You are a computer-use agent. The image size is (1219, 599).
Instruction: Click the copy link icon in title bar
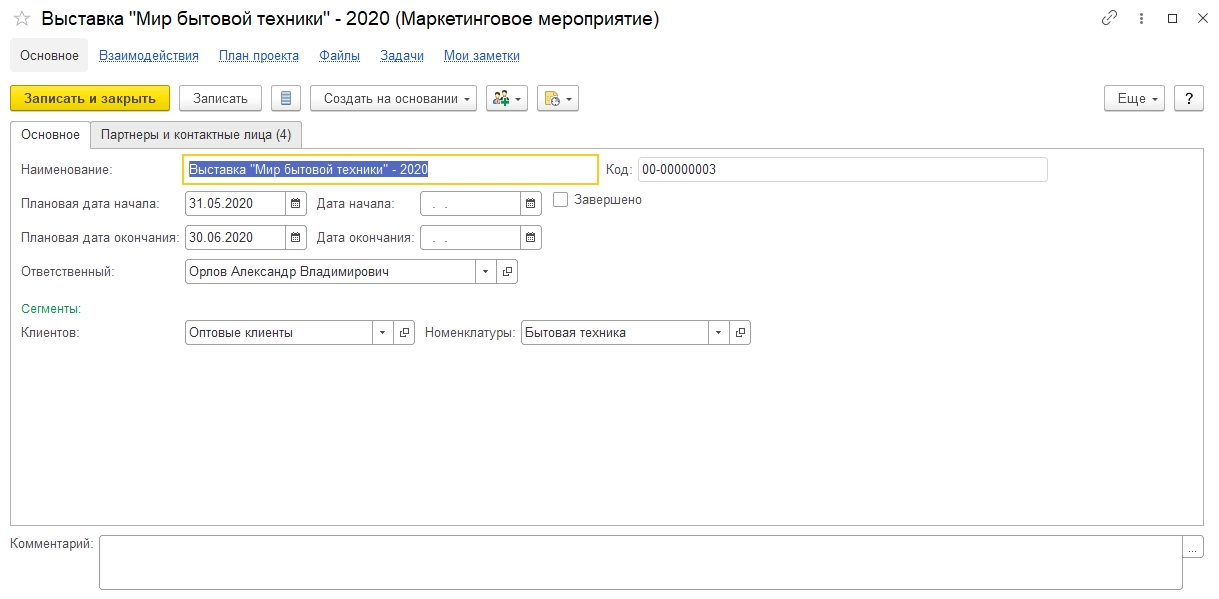pyautogui.click(x=1109, y=18)
